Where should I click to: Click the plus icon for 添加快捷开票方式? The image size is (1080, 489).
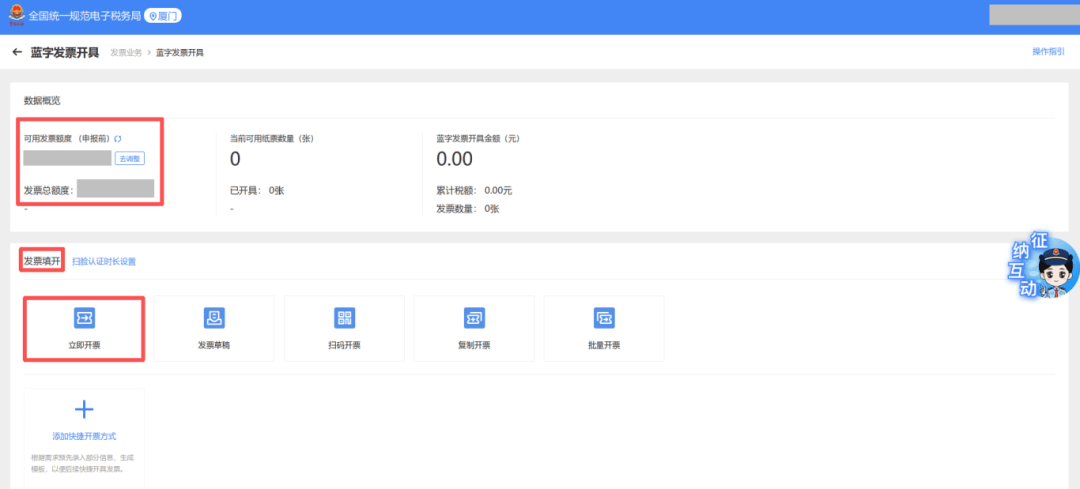click(84, 409)
